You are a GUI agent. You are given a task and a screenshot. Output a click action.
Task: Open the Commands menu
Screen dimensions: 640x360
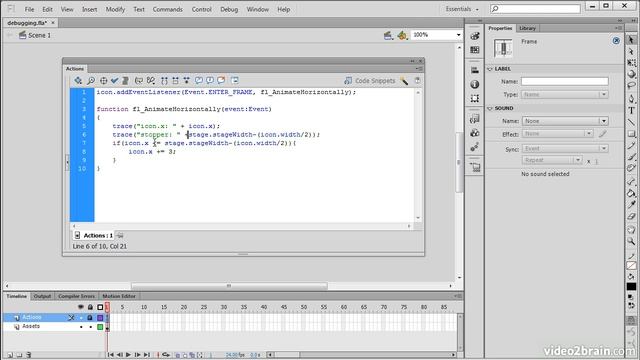click(x=167, y=9)
